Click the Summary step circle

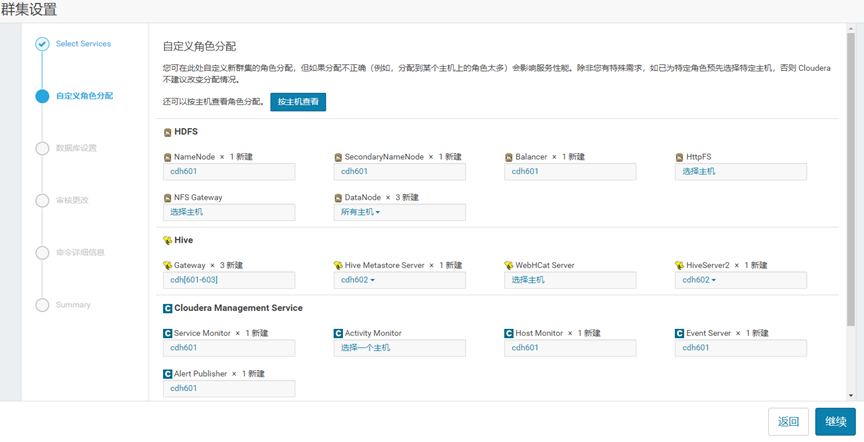[x=42, y=305]
